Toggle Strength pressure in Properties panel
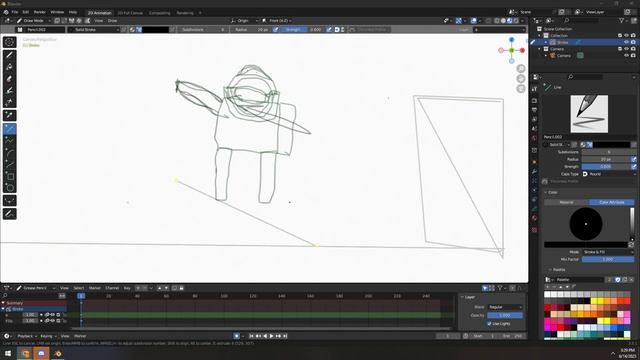 tap(634, 167)
